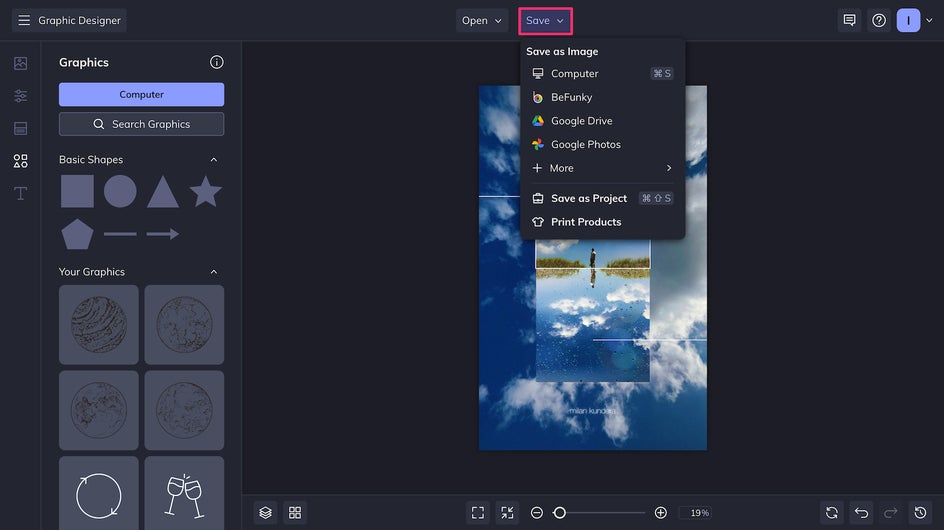Screen dimensions: 944x530
Task: Click the zoom out minus icon
Action: pyautogui.click(x=536, y=513)
